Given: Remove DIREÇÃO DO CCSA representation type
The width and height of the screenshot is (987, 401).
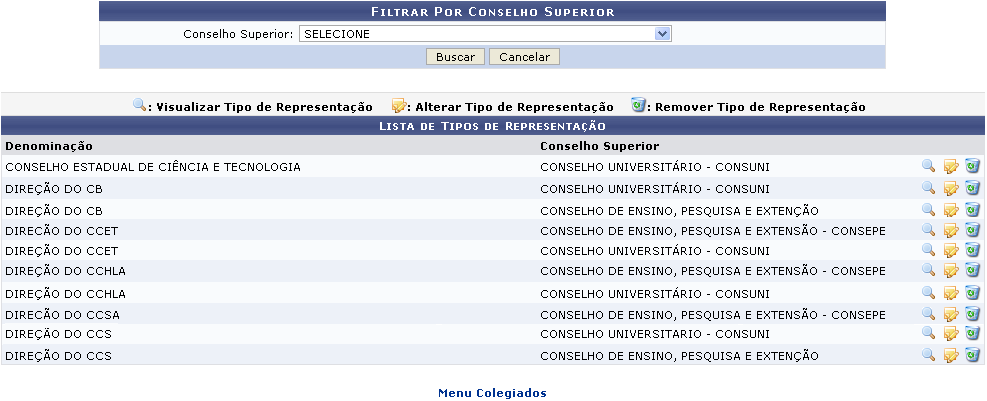Looking at the screenshot, I should pos(973,313).
